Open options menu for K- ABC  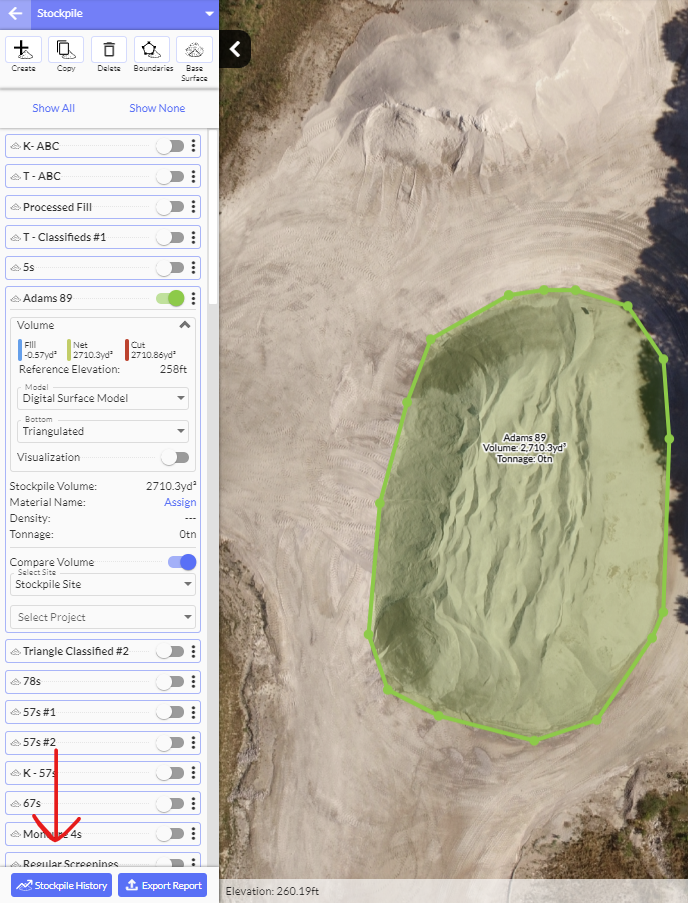[x=193, y=146]
